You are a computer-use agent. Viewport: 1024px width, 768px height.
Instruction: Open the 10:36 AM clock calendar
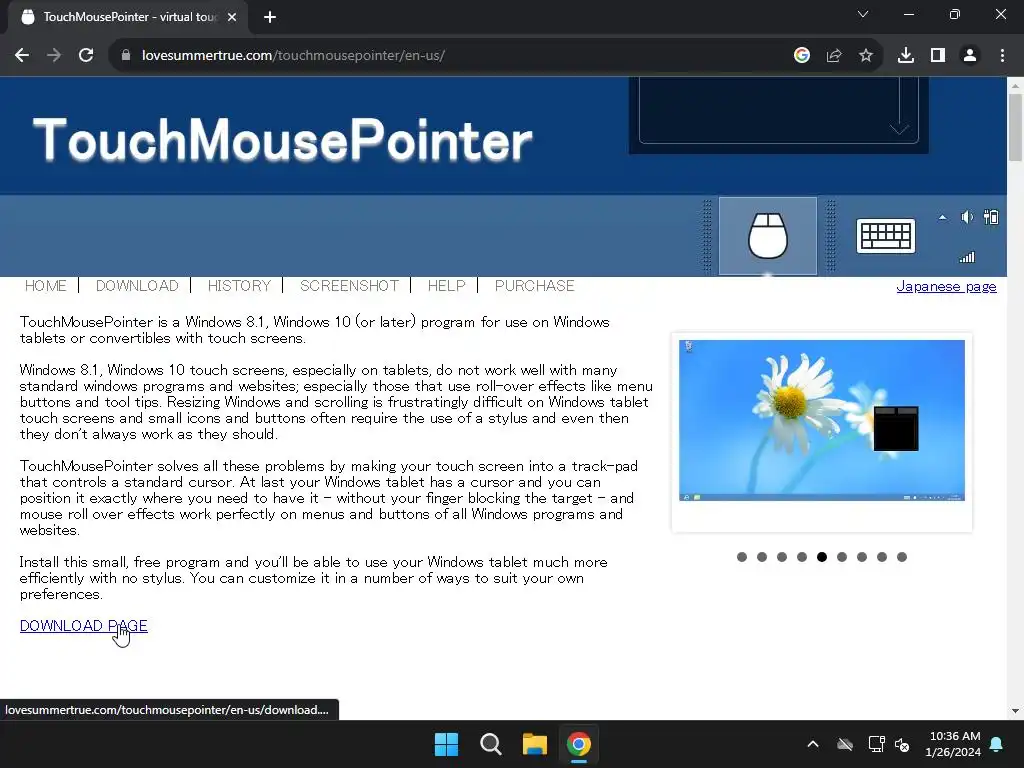(x=953, y=744)
